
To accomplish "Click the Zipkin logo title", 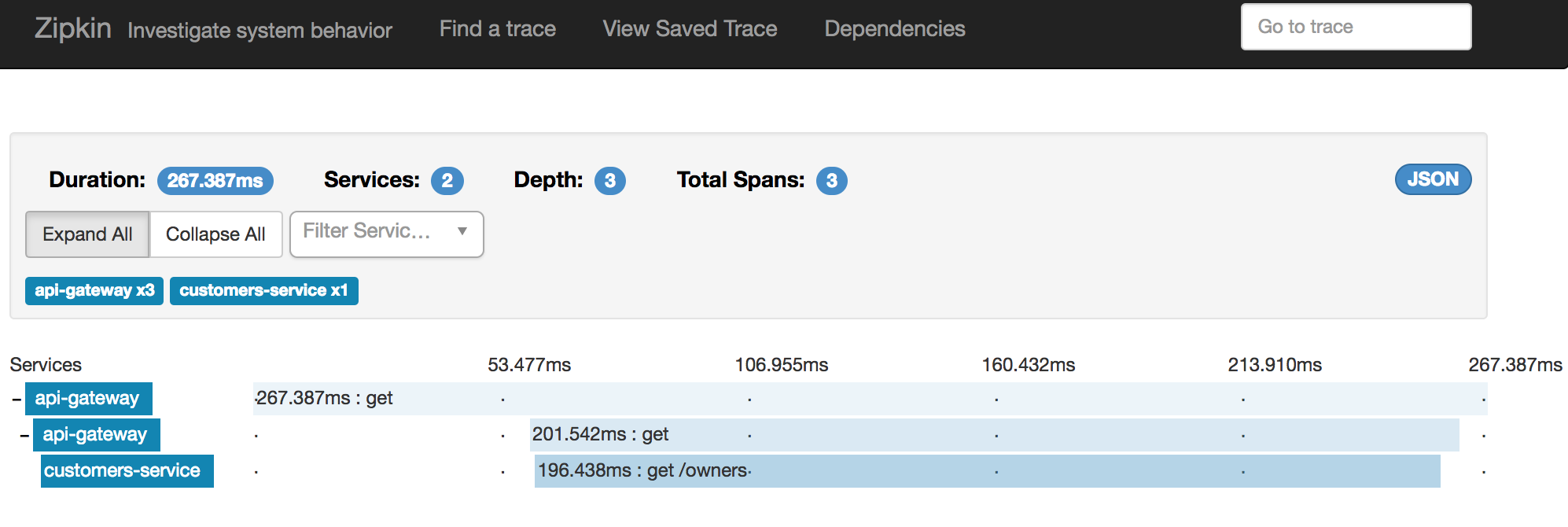I will (72, 28).
